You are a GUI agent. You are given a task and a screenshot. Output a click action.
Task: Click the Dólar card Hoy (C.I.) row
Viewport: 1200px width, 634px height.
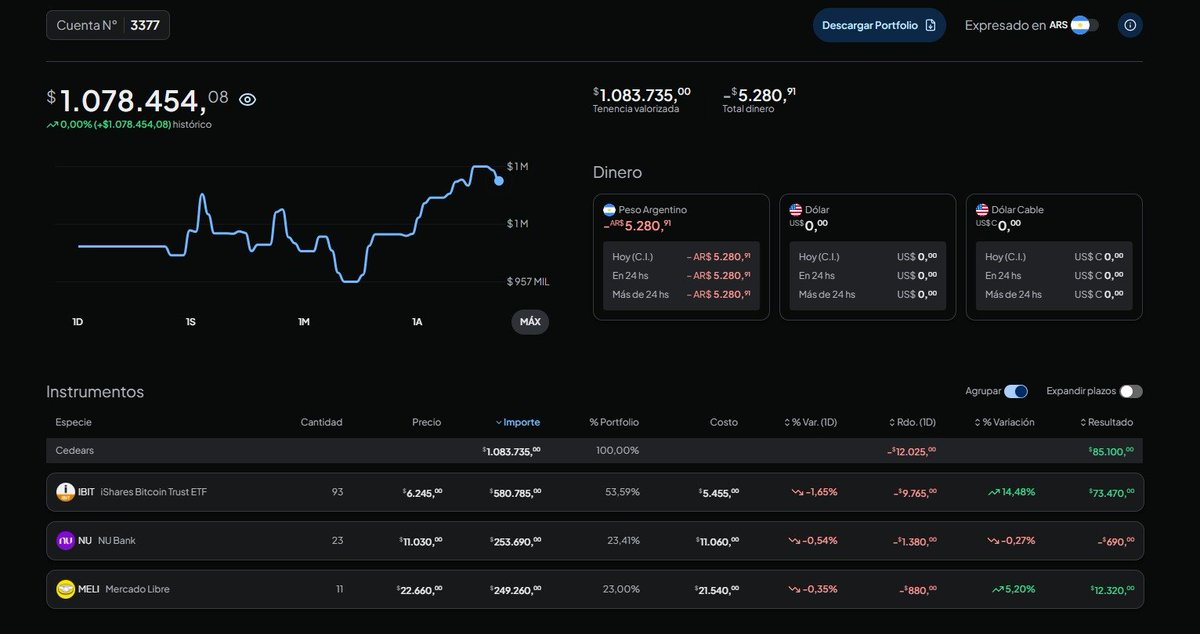[868, 257]
